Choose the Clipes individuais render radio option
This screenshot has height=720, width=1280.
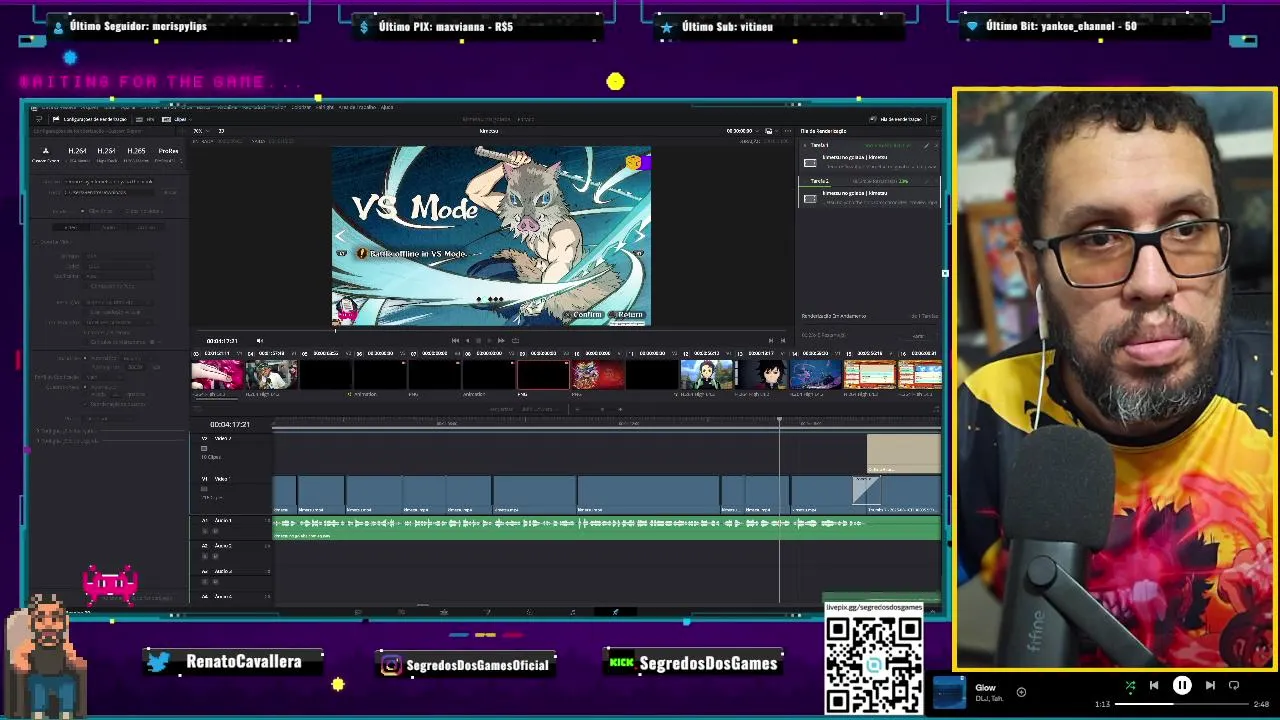141,211
